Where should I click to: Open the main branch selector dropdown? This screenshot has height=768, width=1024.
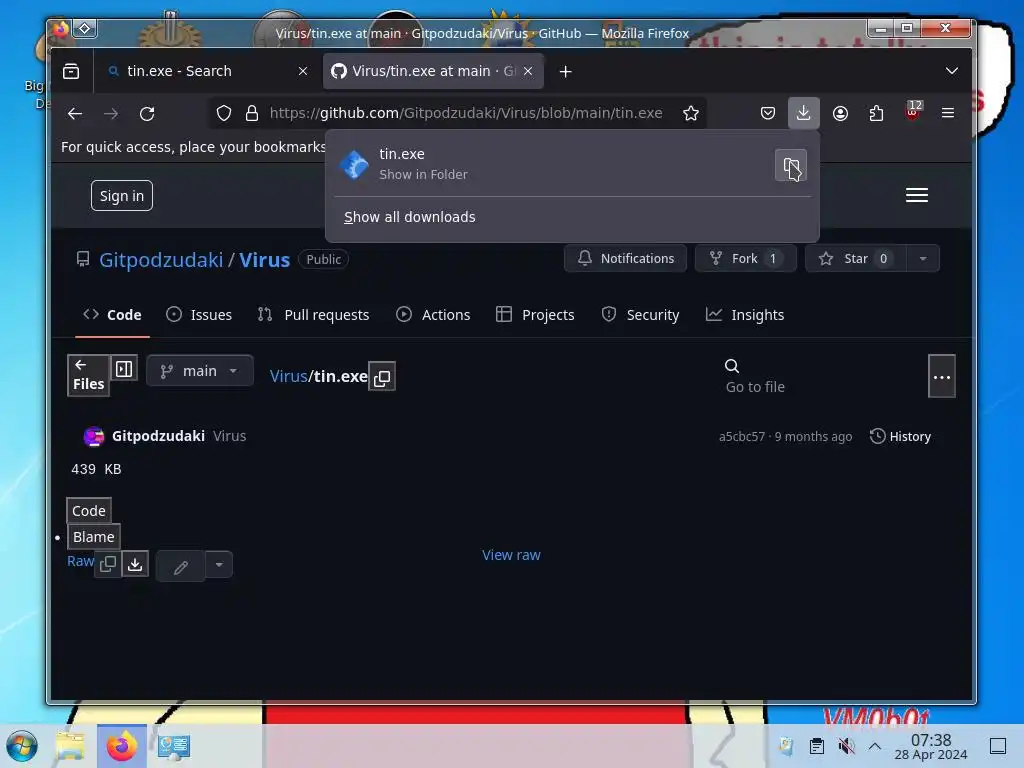pyautogui.click(x=200, y=371)
